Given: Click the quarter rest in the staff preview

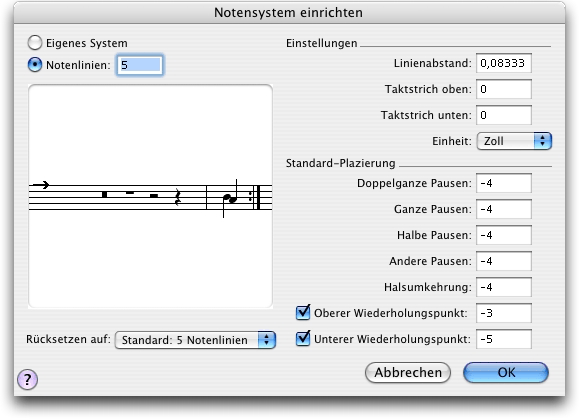Looking at the screenshot, I should click(178, 197).
